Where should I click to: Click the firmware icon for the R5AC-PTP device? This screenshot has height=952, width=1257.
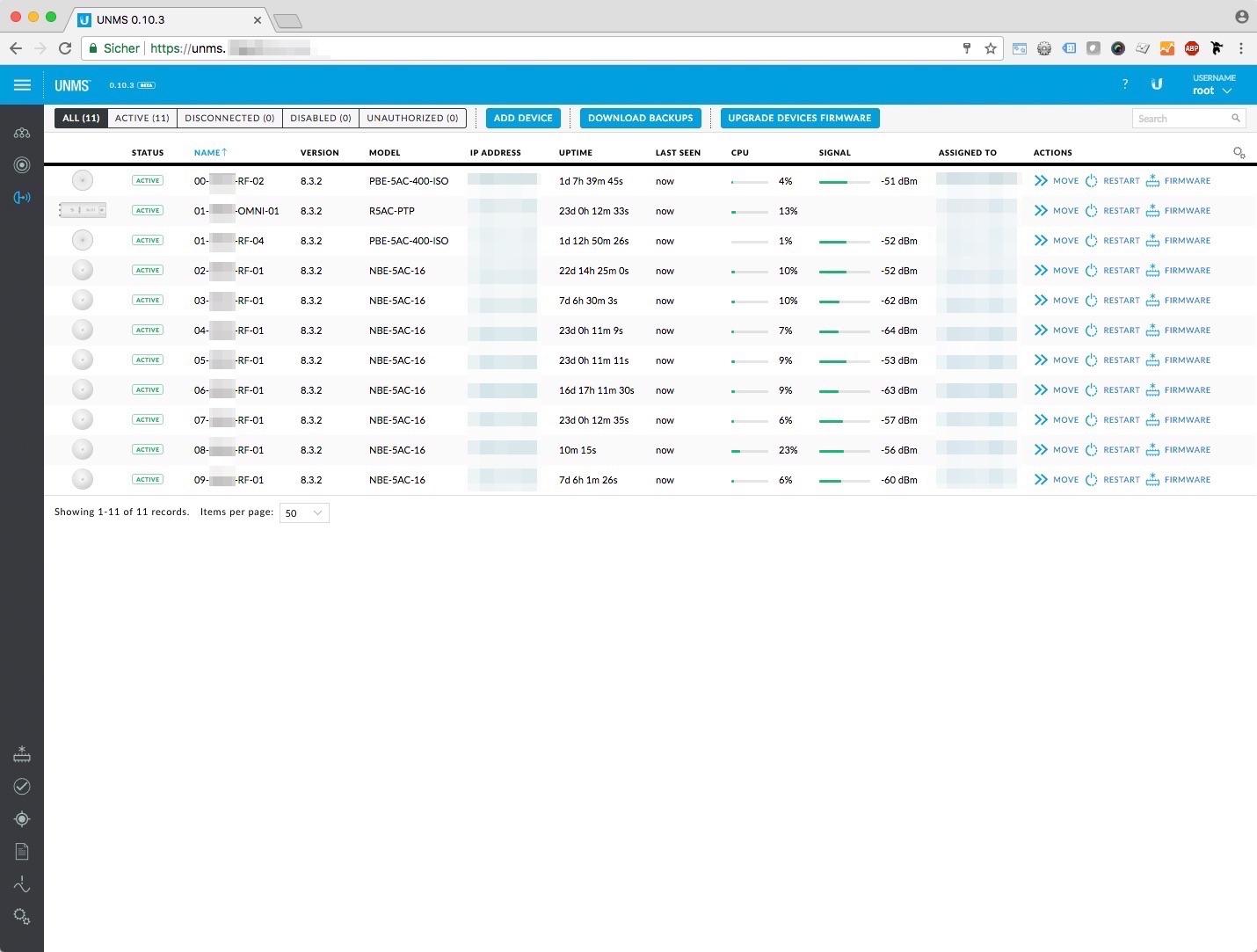1152,211
